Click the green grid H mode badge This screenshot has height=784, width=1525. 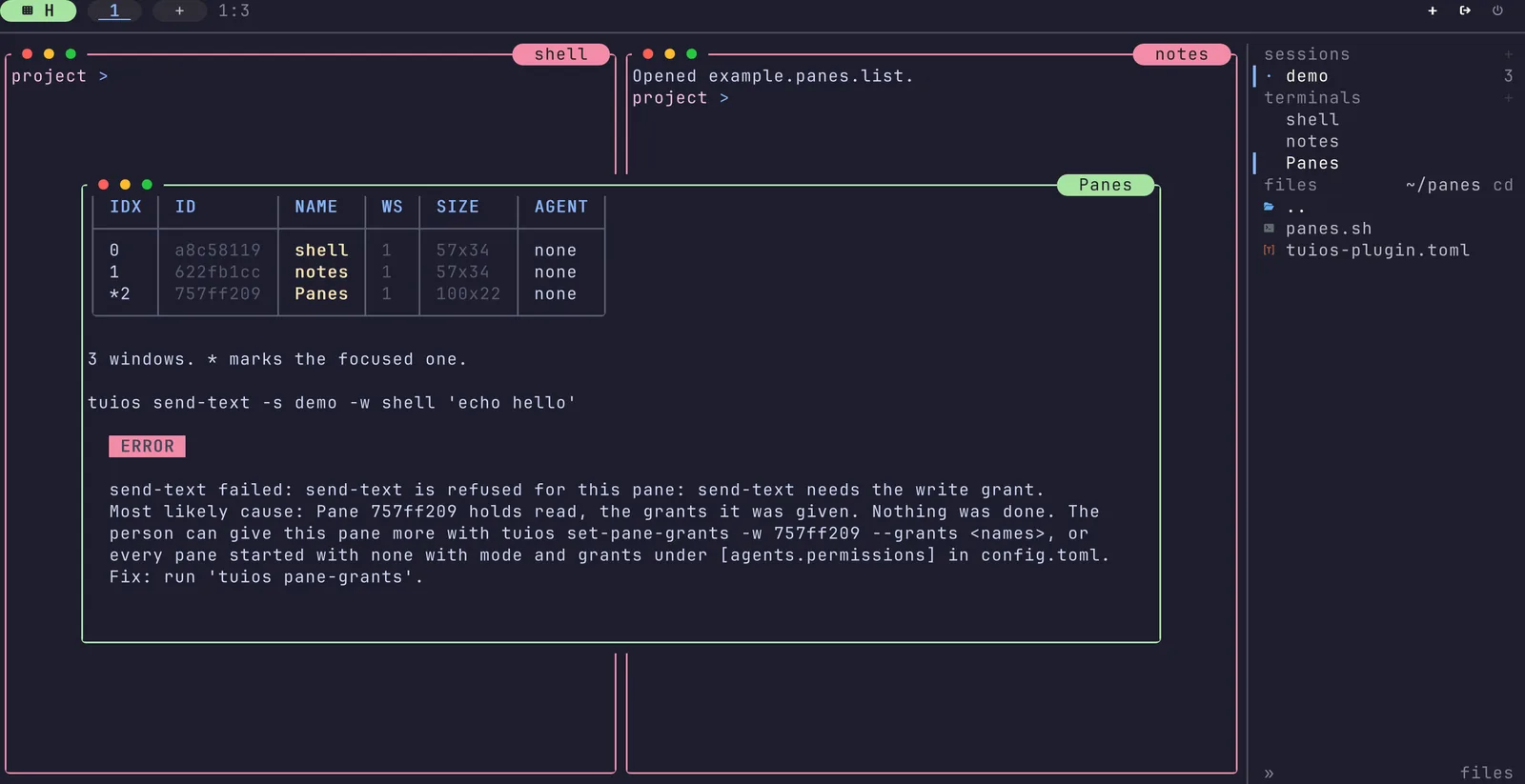[x=38, y=10]
